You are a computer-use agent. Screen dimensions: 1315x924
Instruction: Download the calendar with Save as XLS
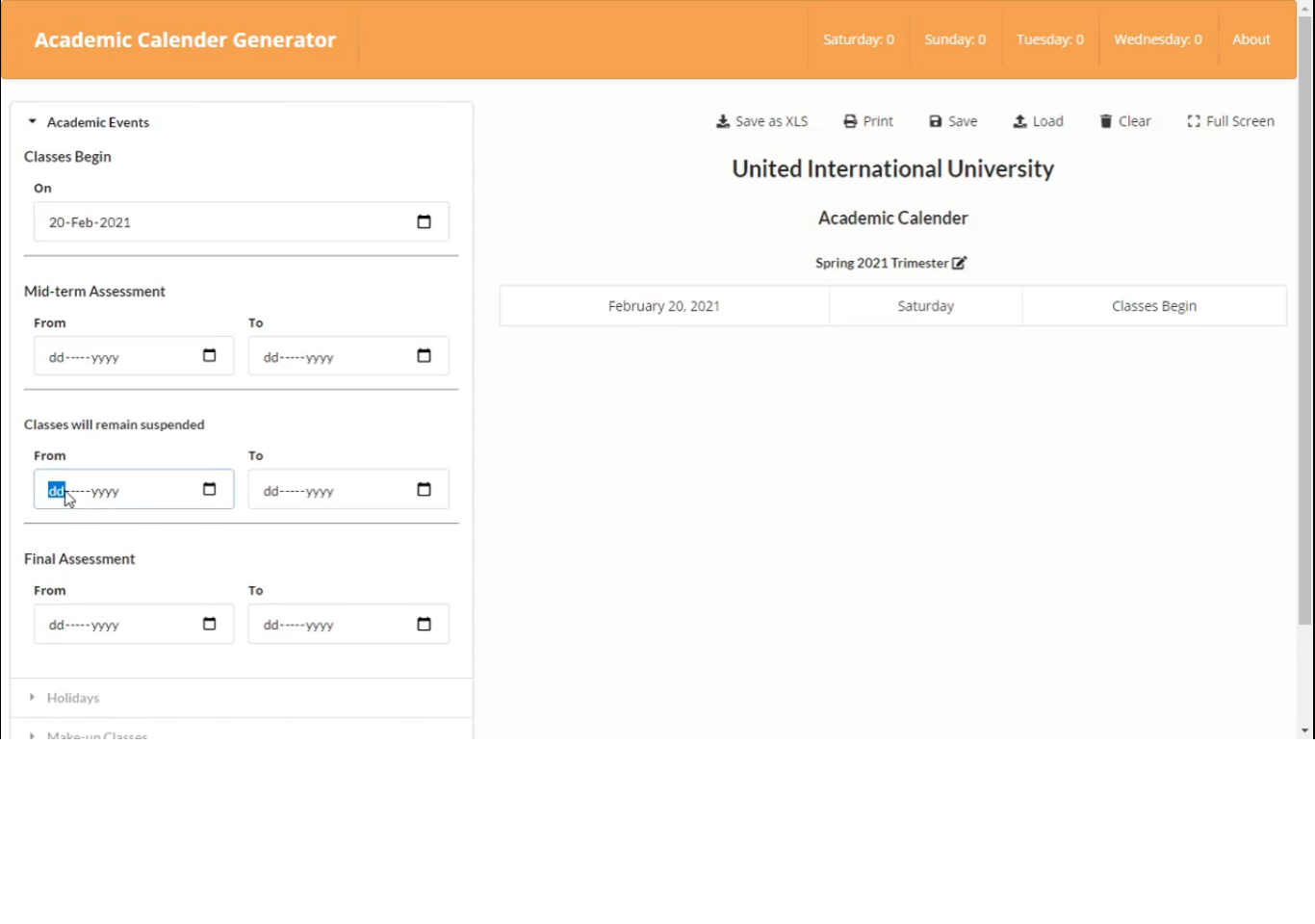pos(761,121)
